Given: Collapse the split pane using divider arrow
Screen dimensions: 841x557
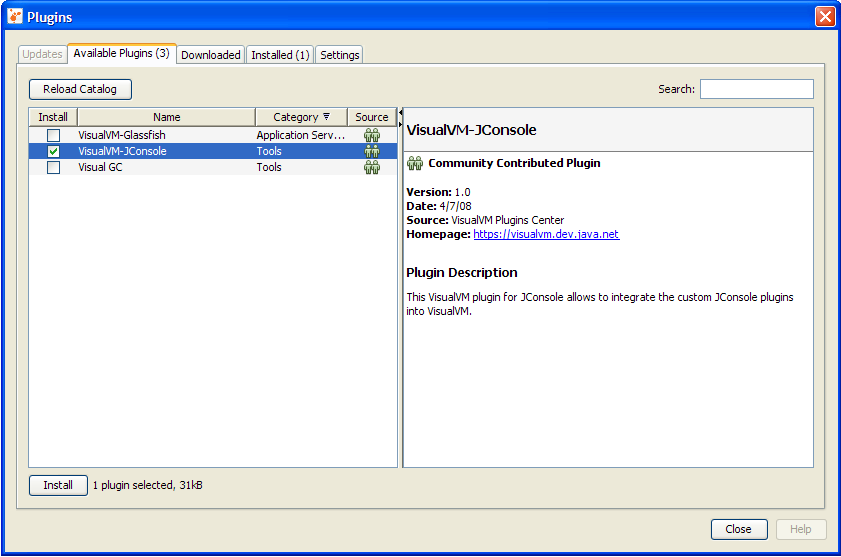Looking at the screenshot, I should click(x=400, y=113).
